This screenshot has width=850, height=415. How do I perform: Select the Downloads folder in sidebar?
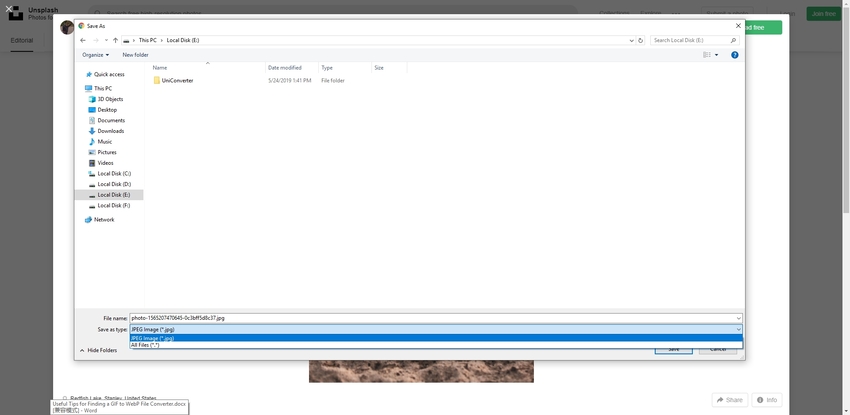(x=110, y=131)
